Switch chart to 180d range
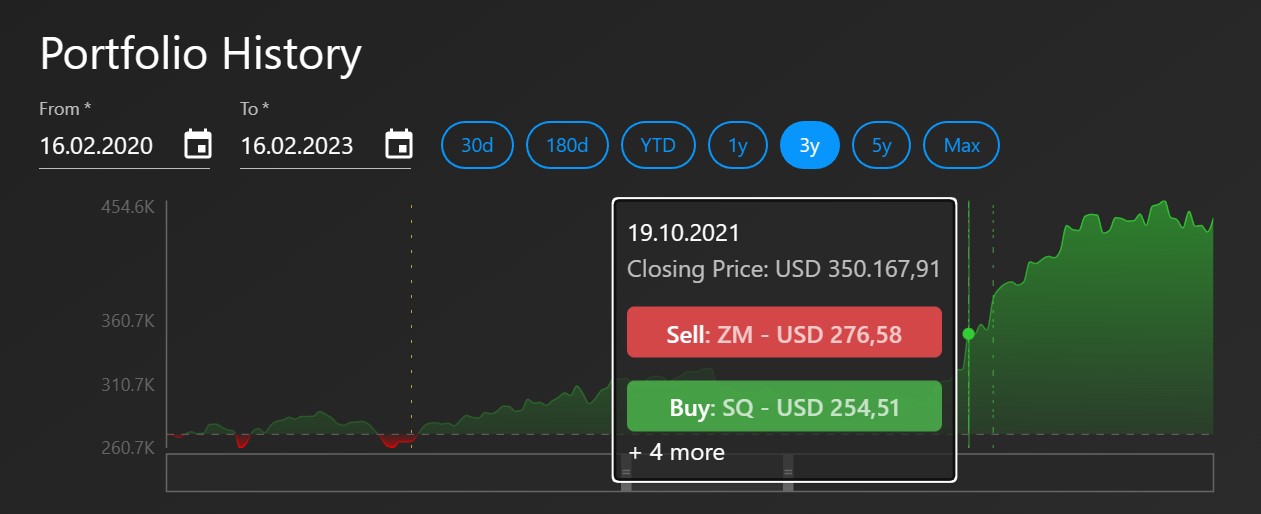This screenshot has height=514, width=1261. click(567, 145)
